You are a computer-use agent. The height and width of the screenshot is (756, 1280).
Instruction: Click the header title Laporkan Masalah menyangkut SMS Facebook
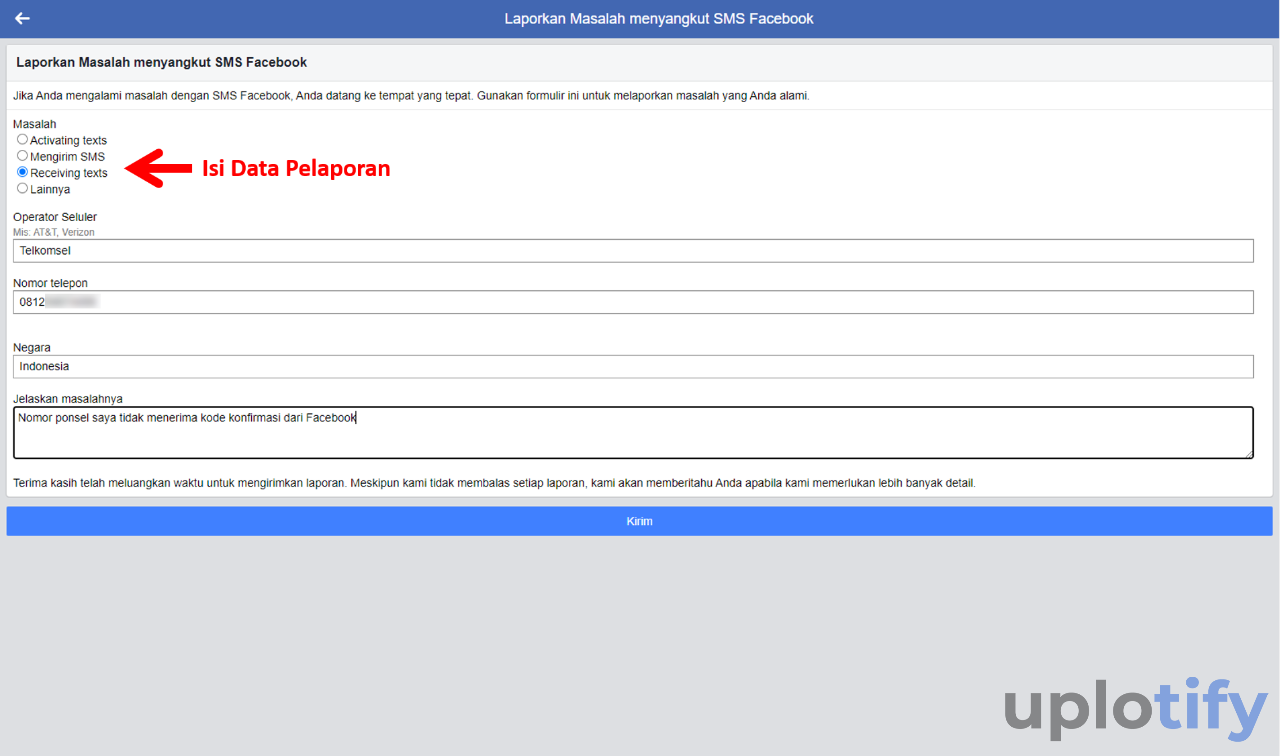pos(659,18)
